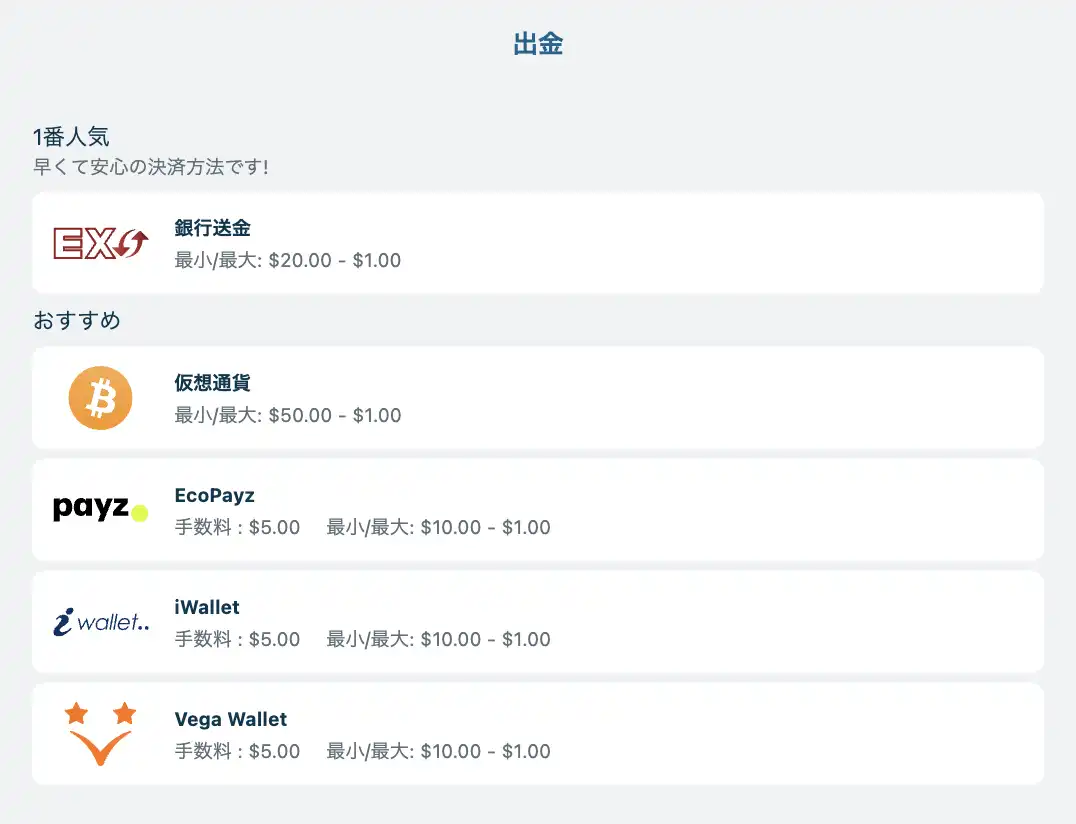Click the Vega Wallet star logo
This screenshot has height=824, width=1076.
[x=100, y=734]
